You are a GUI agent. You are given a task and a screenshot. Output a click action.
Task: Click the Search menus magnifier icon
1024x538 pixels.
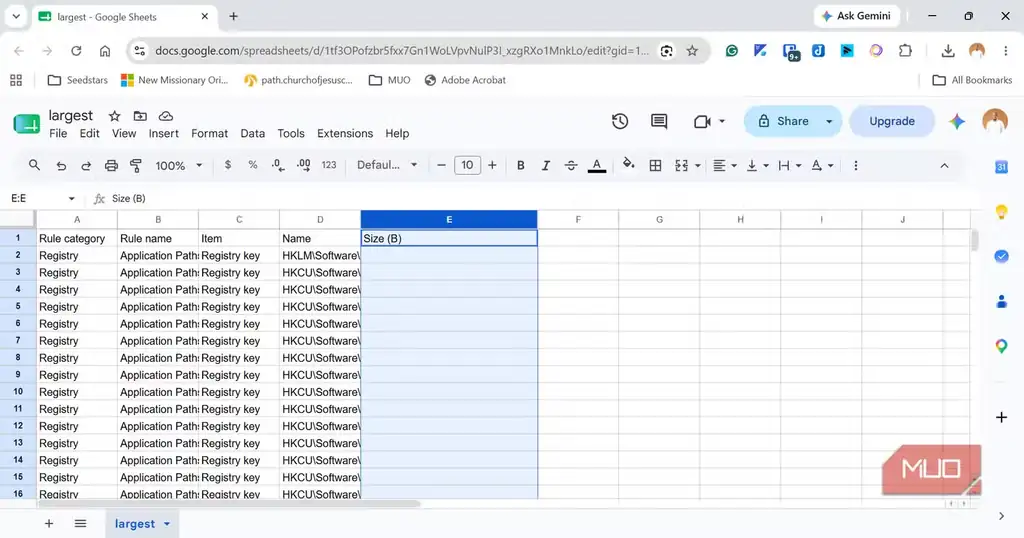(35, 165)
